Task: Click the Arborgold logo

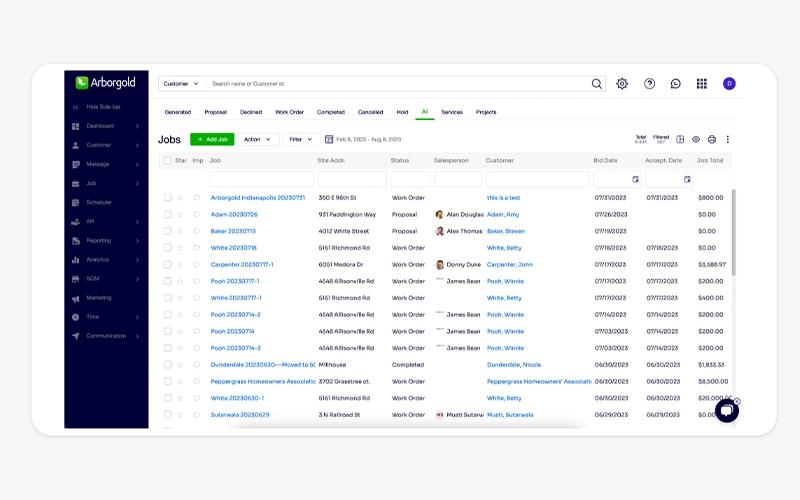Action: (106, 83)
